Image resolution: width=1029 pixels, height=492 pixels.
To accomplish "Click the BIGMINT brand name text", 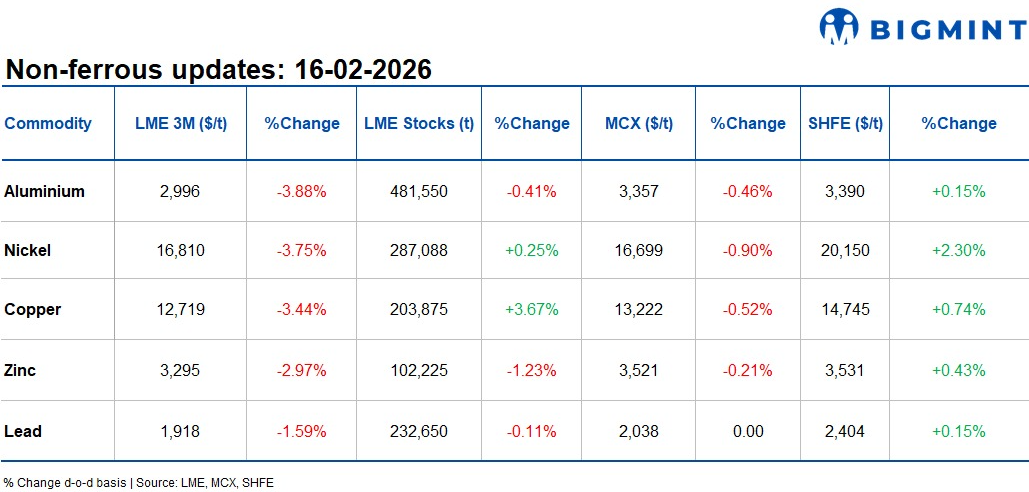I will click(x=945, y=30).
